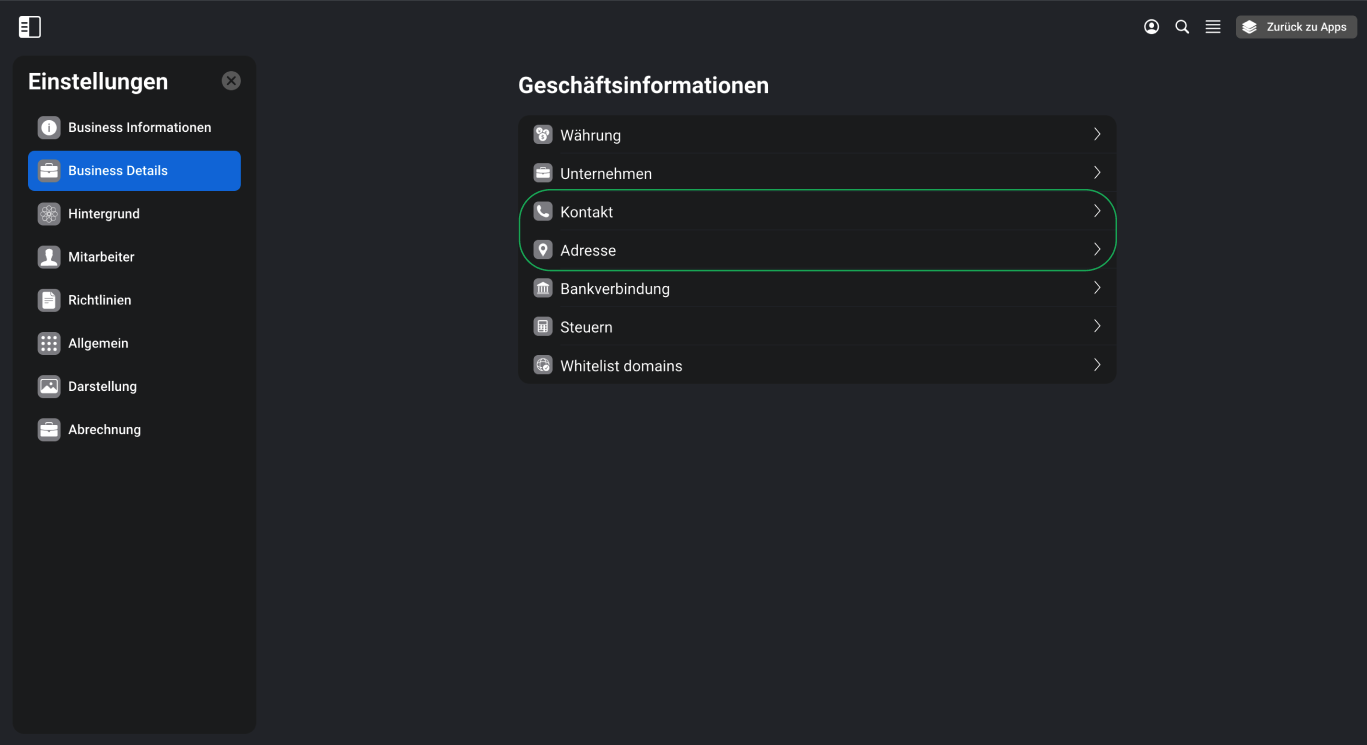This screenshot has height=745, width=1367.
Task: Select Business Details in sidebar
Action: click(x=134, y=171)
